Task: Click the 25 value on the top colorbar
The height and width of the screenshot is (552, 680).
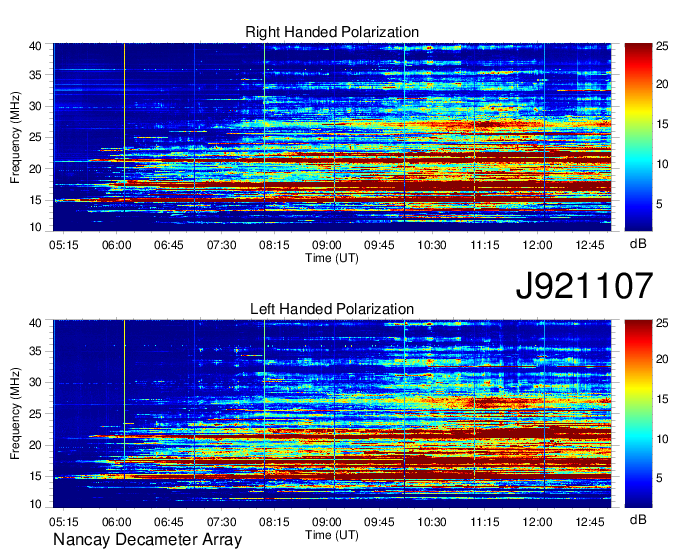Action: (x=662, y=46)
